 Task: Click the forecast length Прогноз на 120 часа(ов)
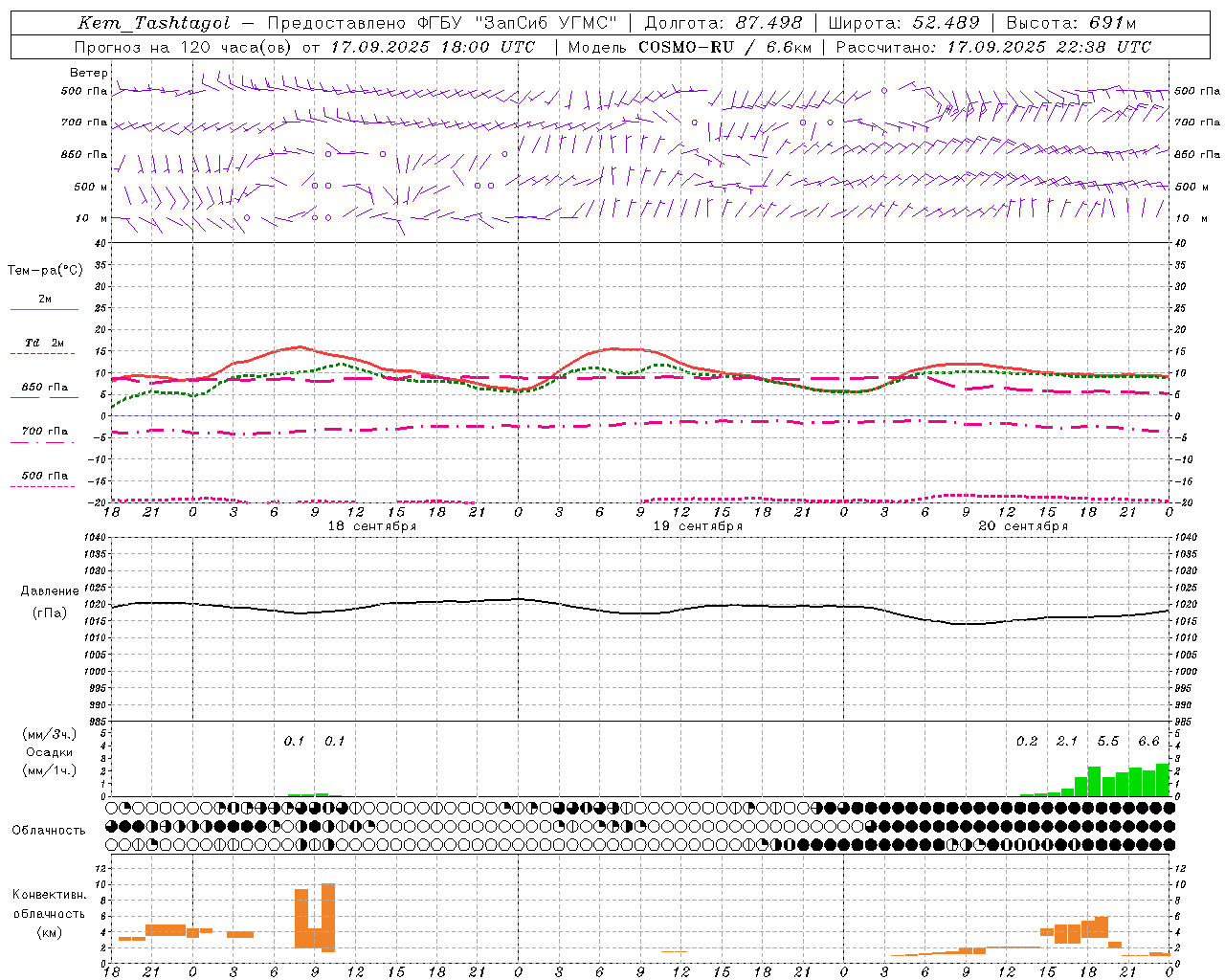[x=184, y=47]
